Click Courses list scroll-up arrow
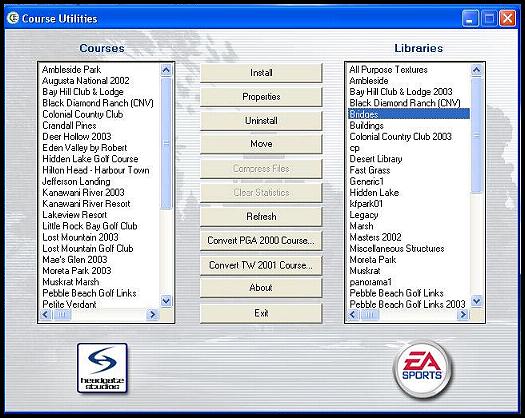525x418 pixels. click(166, 70)
